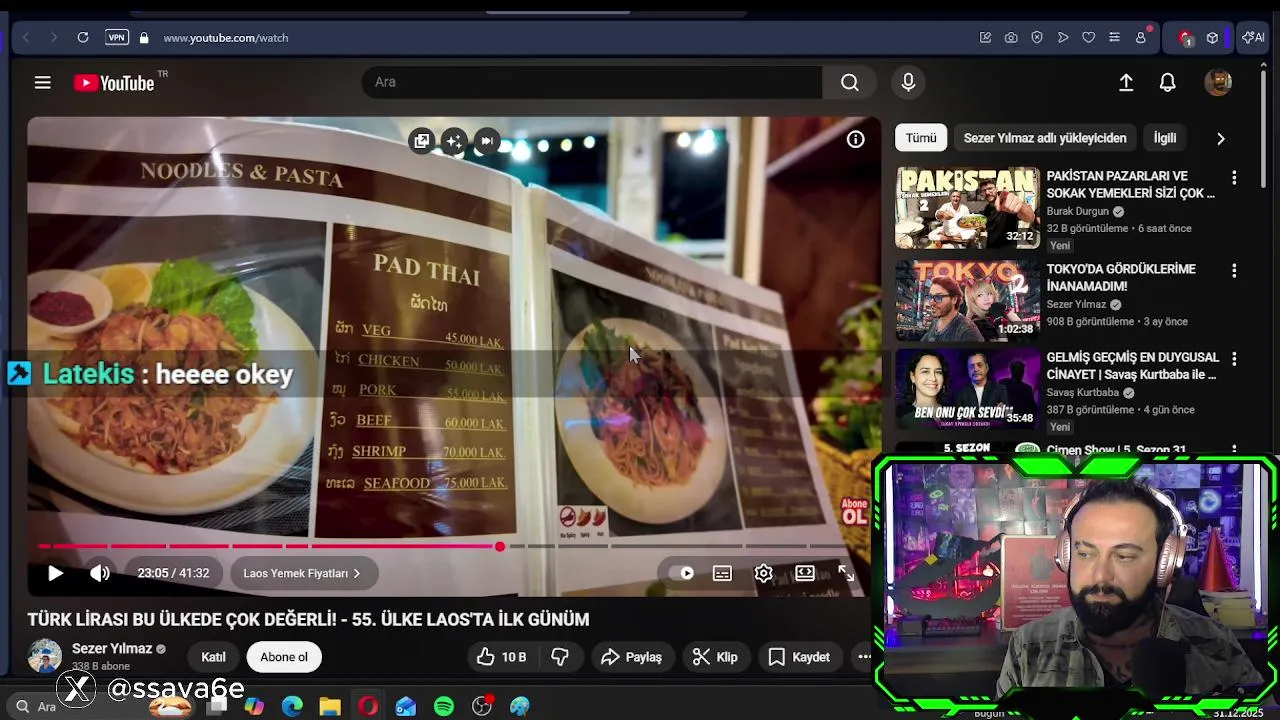This screenshot has height=720, width=1280.
Task: Open options menu for Savaş Kurtbaba video
Action: click(x=1234, y=358)
